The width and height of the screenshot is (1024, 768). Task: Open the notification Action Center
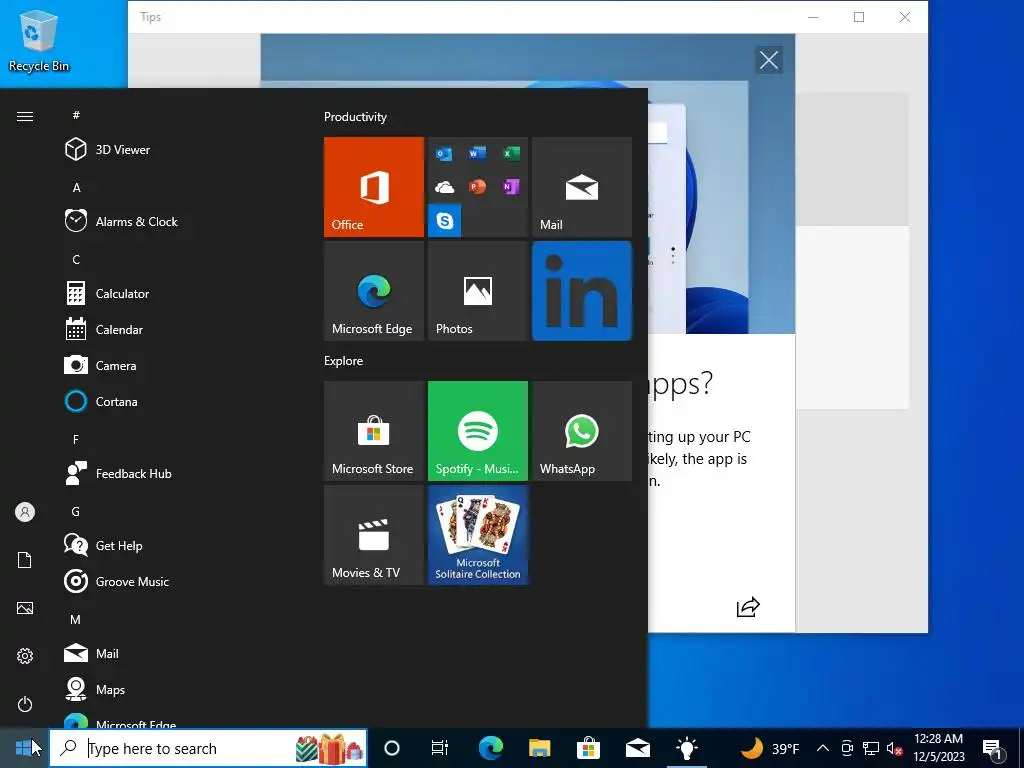[993, 748]
